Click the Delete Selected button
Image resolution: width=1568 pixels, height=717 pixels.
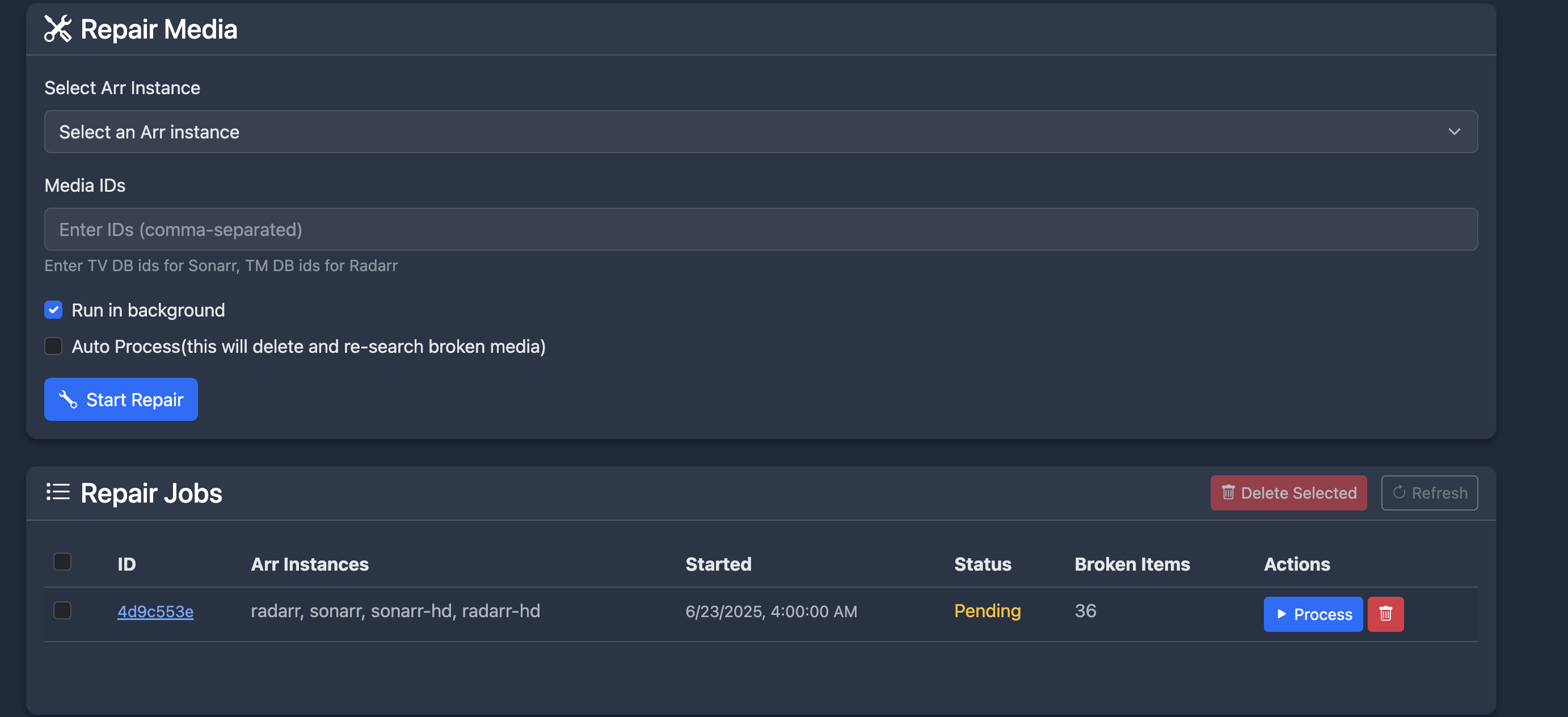pos(1289,492)
